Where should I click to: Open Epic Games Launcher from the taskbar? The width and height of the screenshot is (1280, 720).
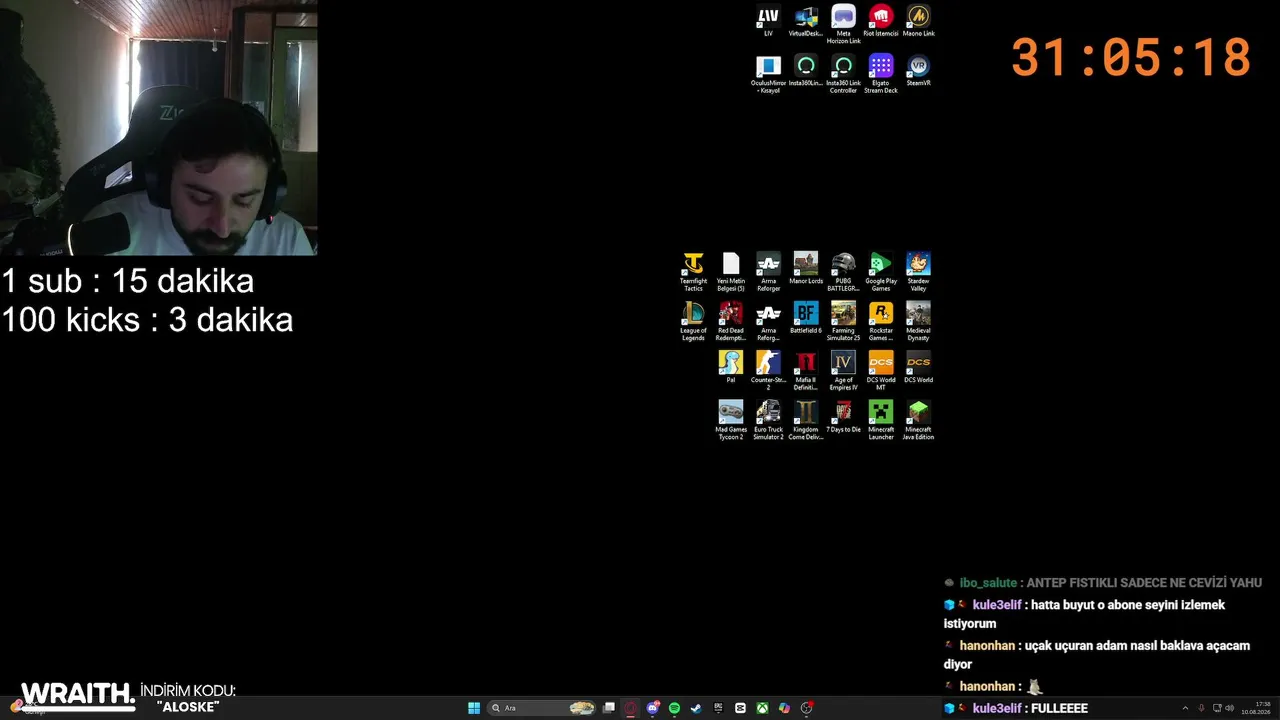point(718,708)
